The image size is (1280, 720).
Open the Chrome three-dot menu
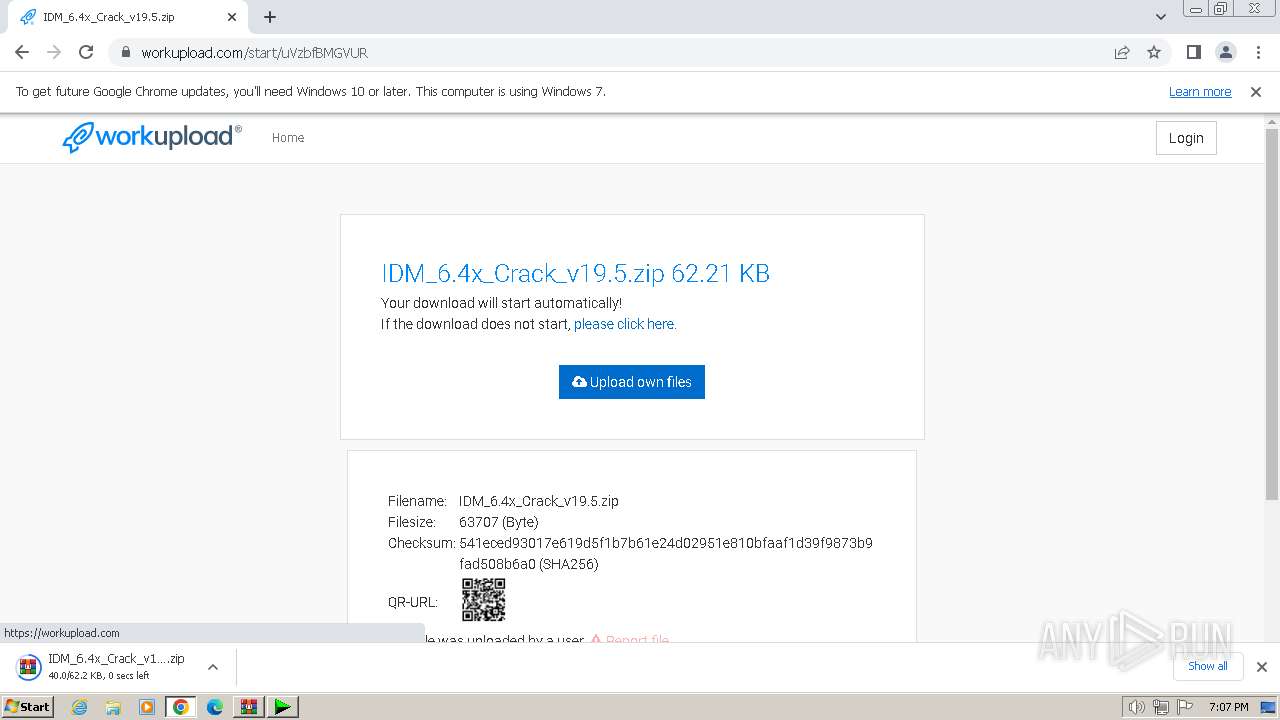(1257, 53)
